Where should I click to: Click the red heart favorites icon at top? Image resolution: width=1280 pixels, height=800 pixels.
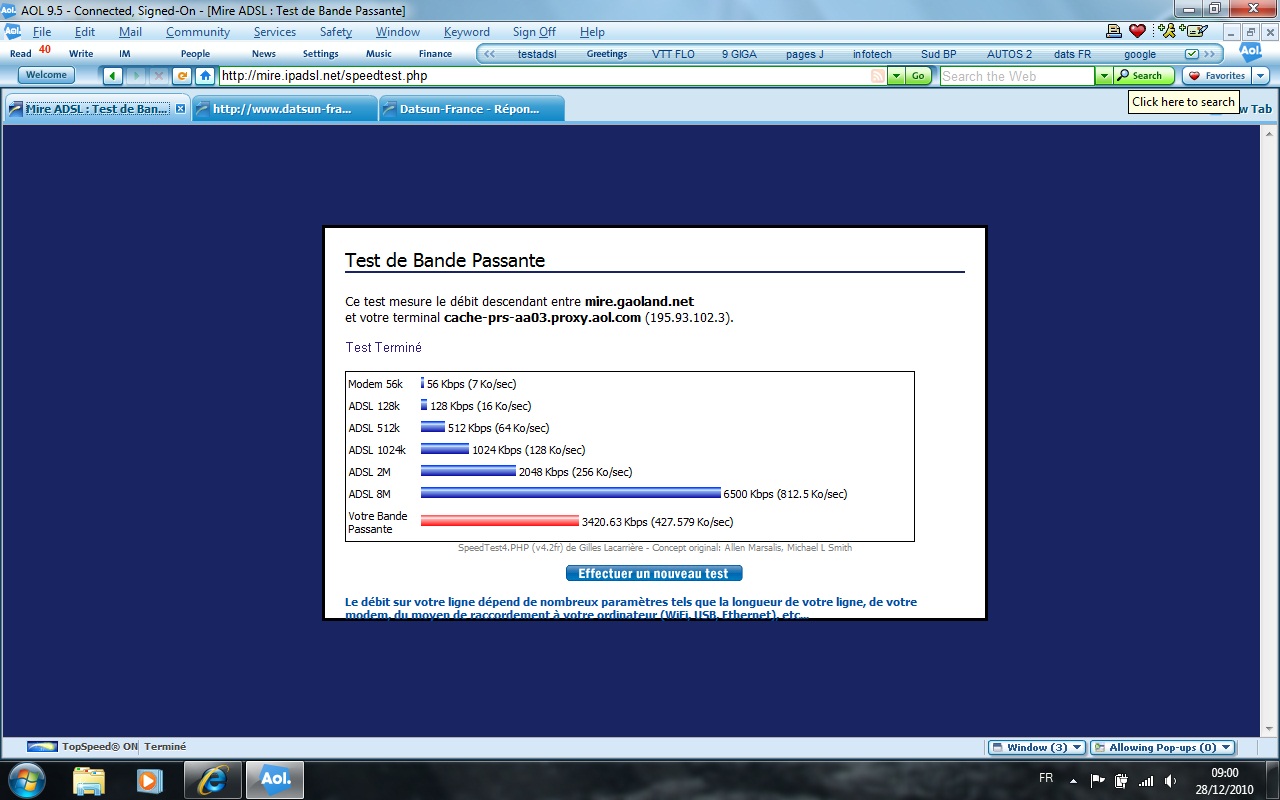[x=1137, y=31]
